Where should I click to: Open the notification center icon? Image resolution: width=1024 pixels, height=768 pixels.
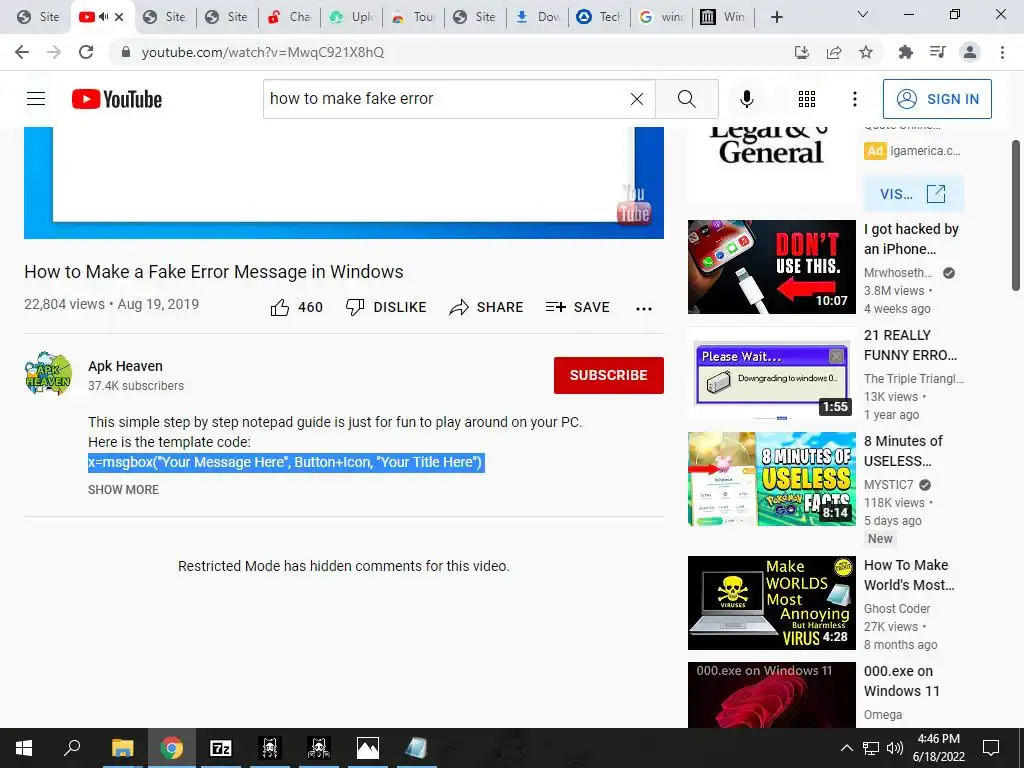[991, 748]
